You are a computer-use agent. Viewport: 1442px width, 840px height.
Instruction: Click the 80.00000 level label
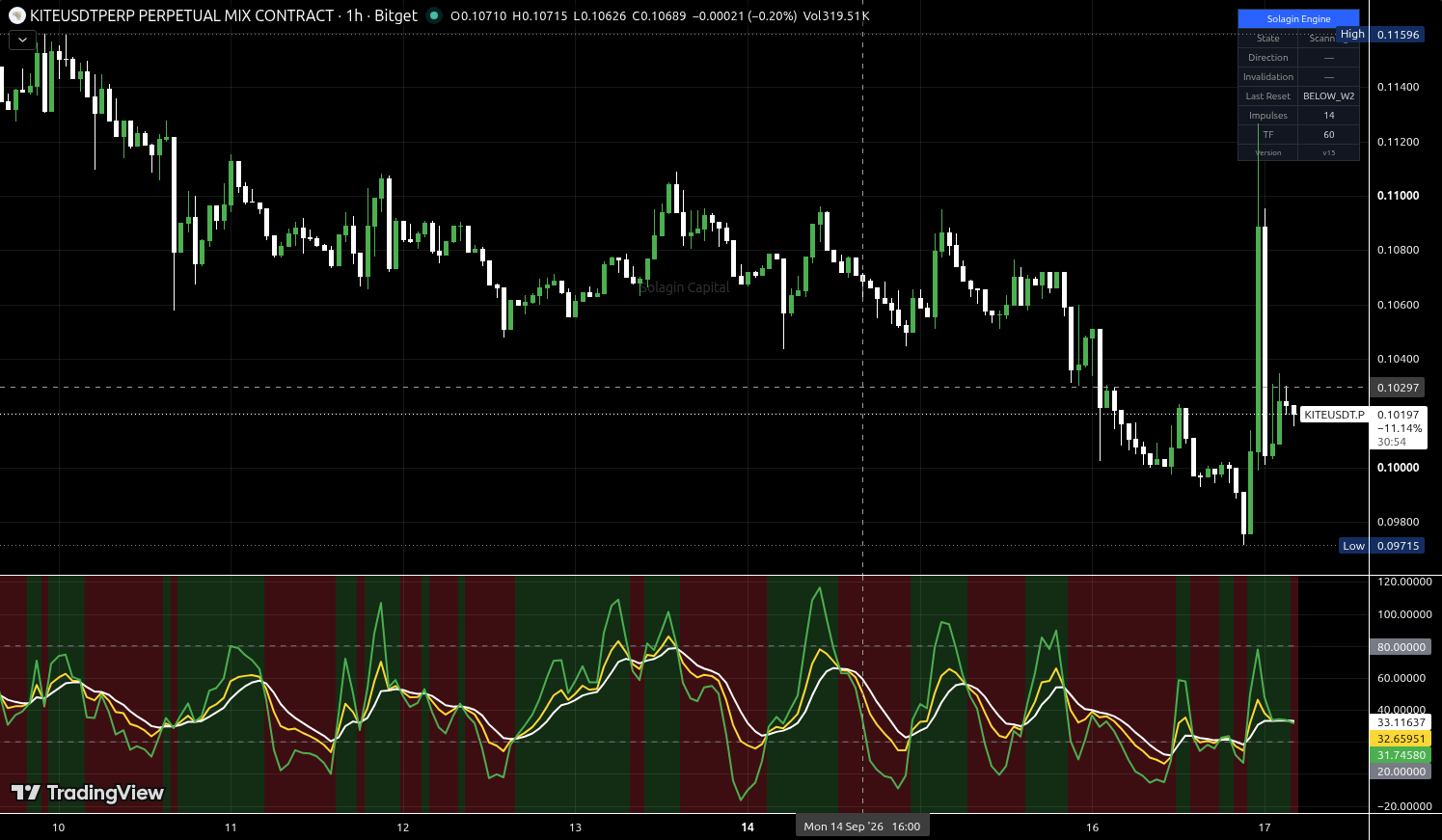coord(1401,647)
